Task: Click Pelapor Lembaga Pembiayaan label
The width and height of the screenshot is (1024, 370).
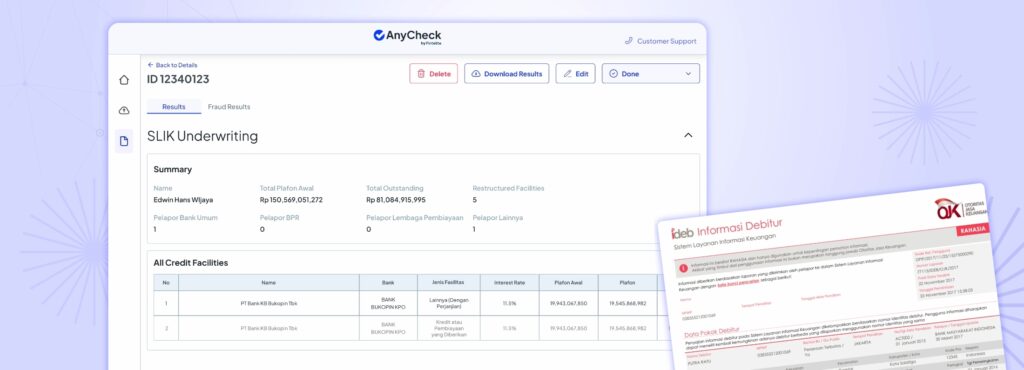Action: pyautogui.click(x=415, y=217)
